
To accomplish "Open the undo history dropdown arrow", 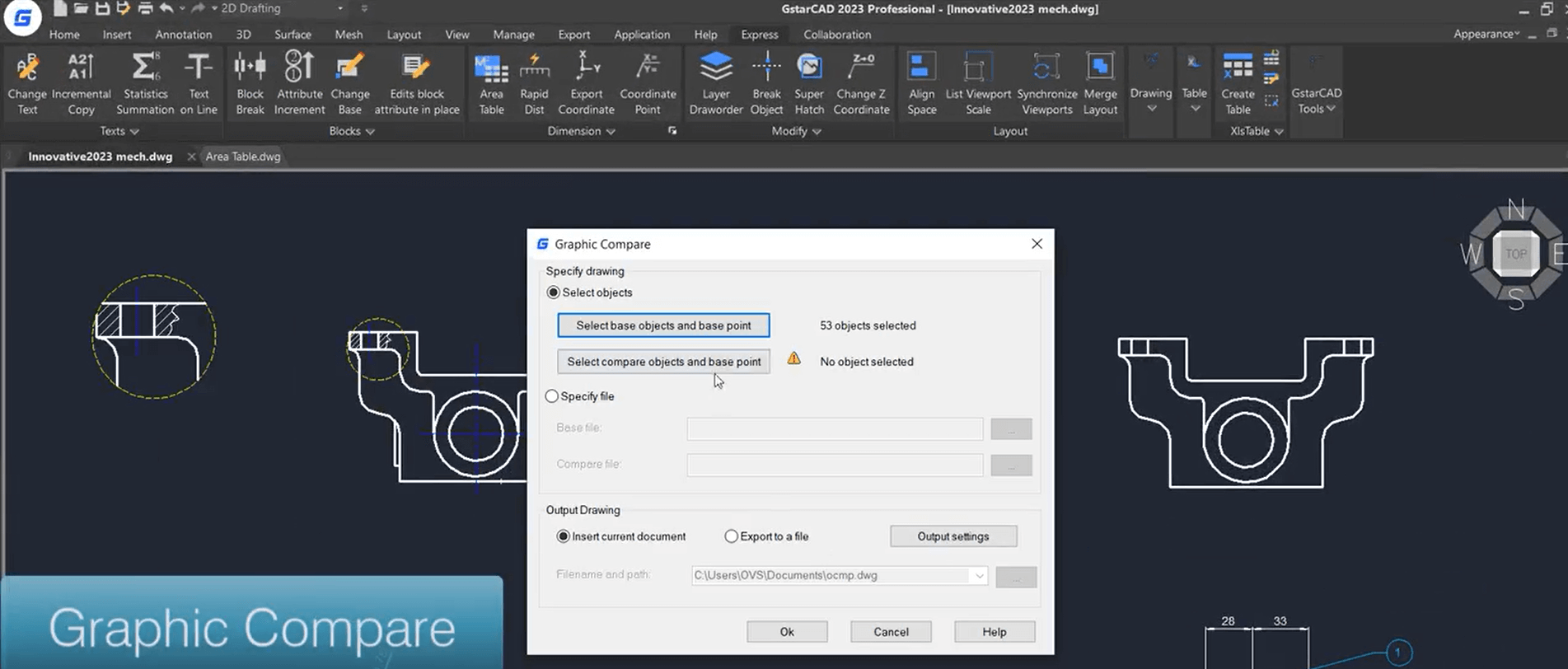I will [182, 9].
